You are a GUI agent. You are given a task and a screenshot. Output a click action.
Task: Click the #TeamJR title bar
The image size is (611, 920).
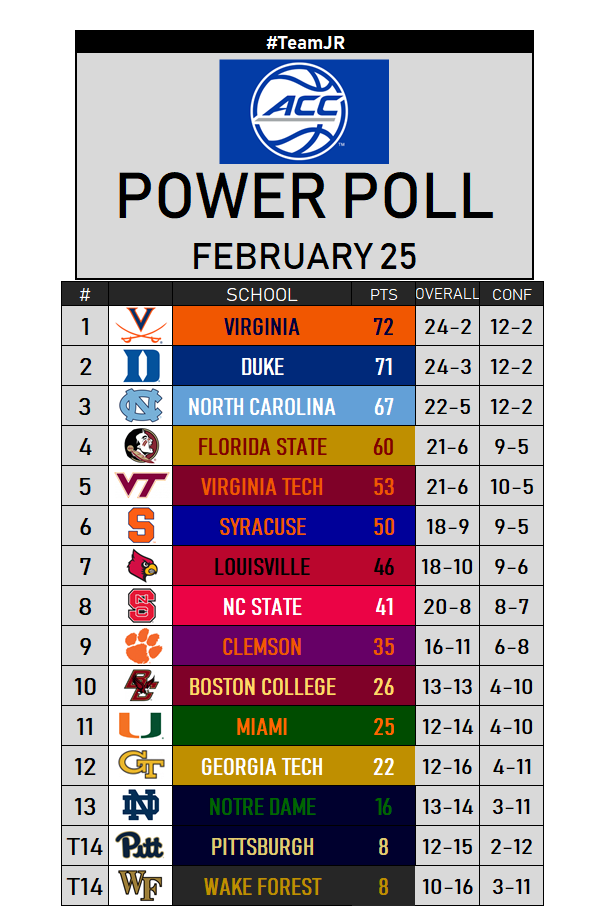pyautogui.click(x=304, y=41)
